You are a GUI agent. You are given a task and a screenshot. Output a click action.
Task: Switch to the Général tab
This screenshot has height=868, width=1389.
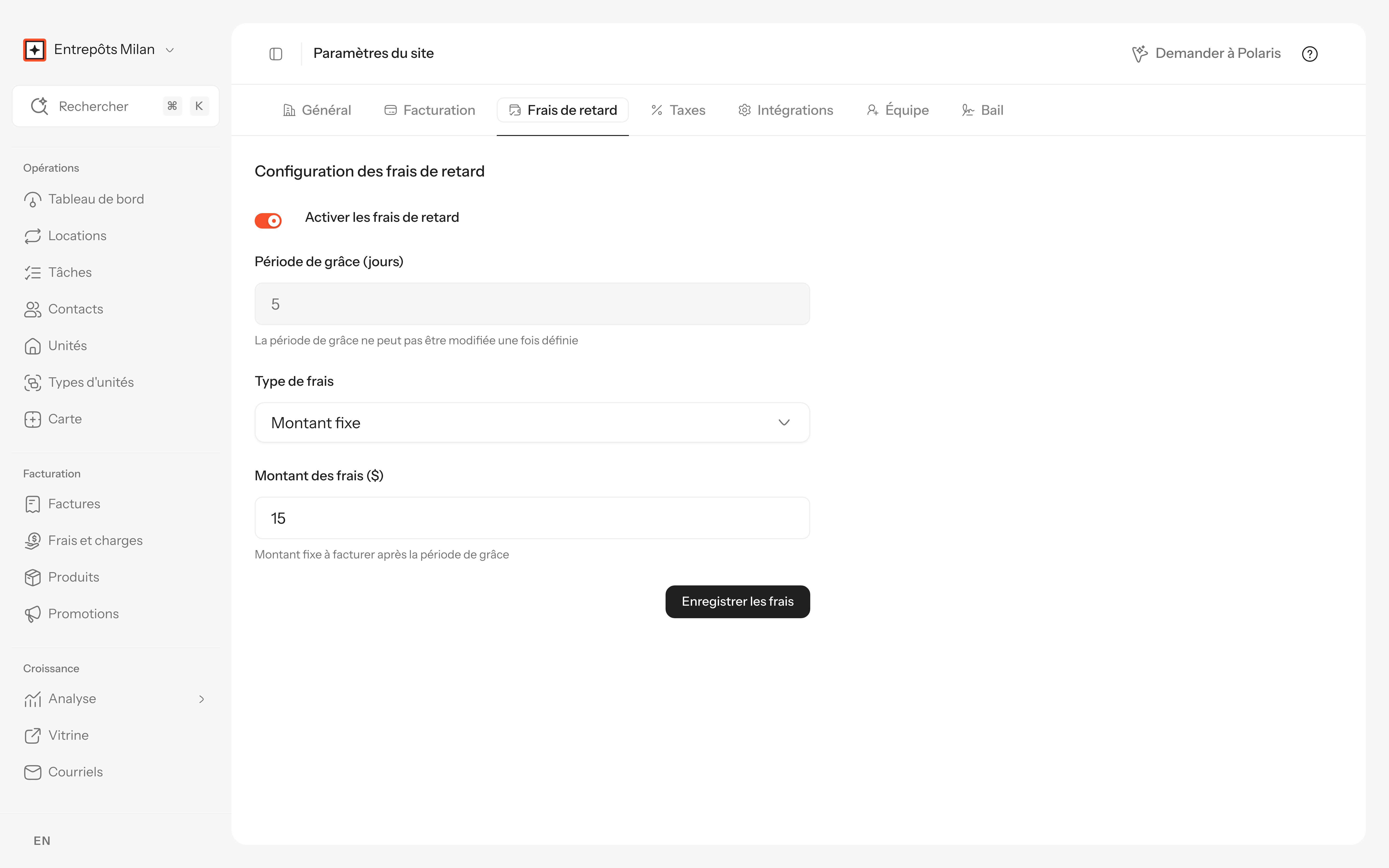[317, 110]
